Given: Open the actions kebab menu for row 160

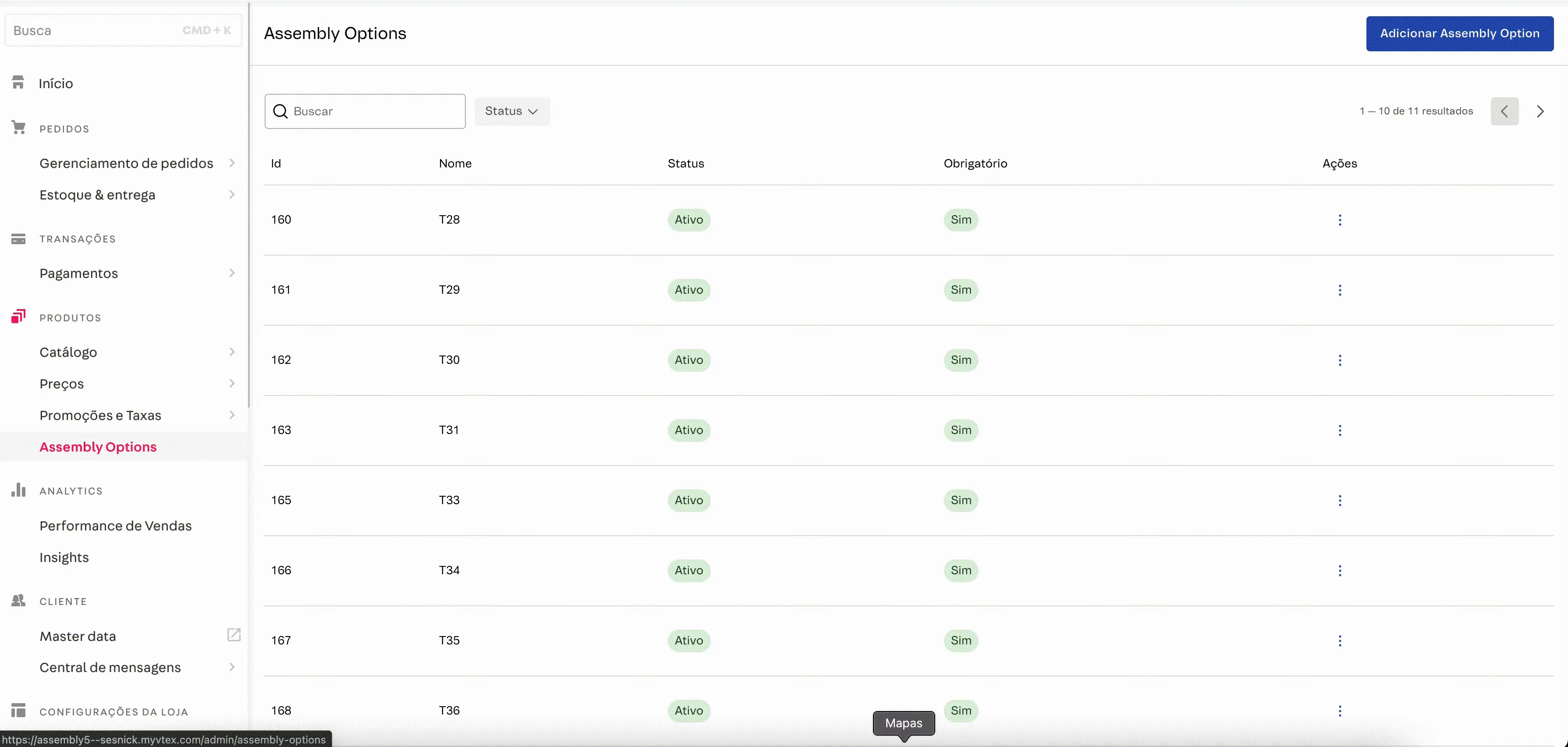Looking at the screenshot, I should [1340, 220].
